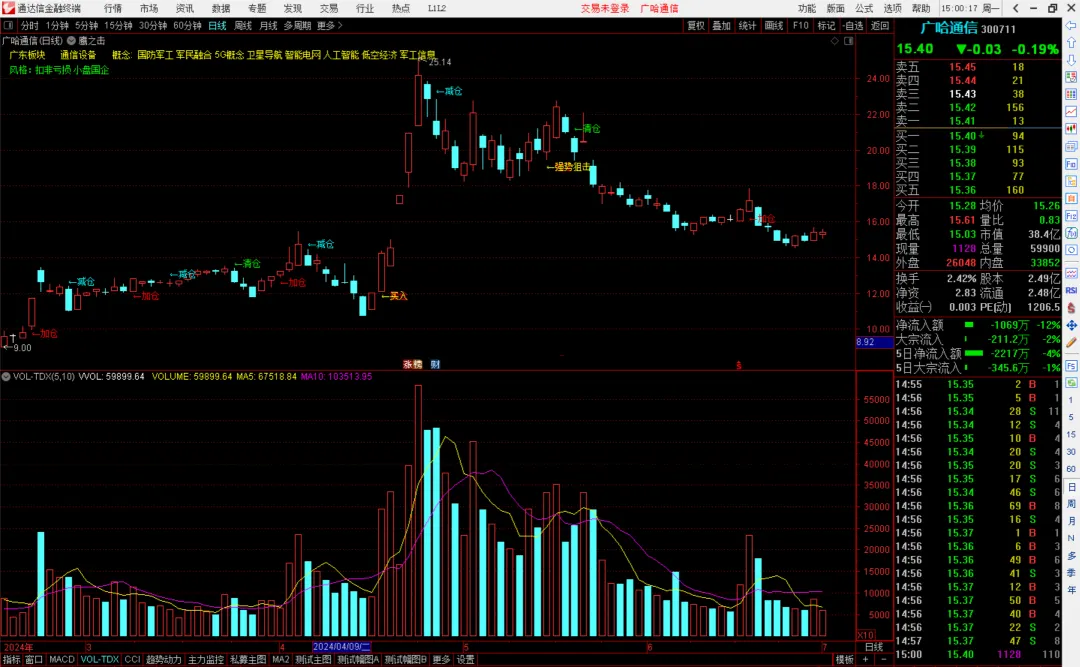Open the 交易 menu
This screenshot has width=1080, height=667.
(329, 8)
